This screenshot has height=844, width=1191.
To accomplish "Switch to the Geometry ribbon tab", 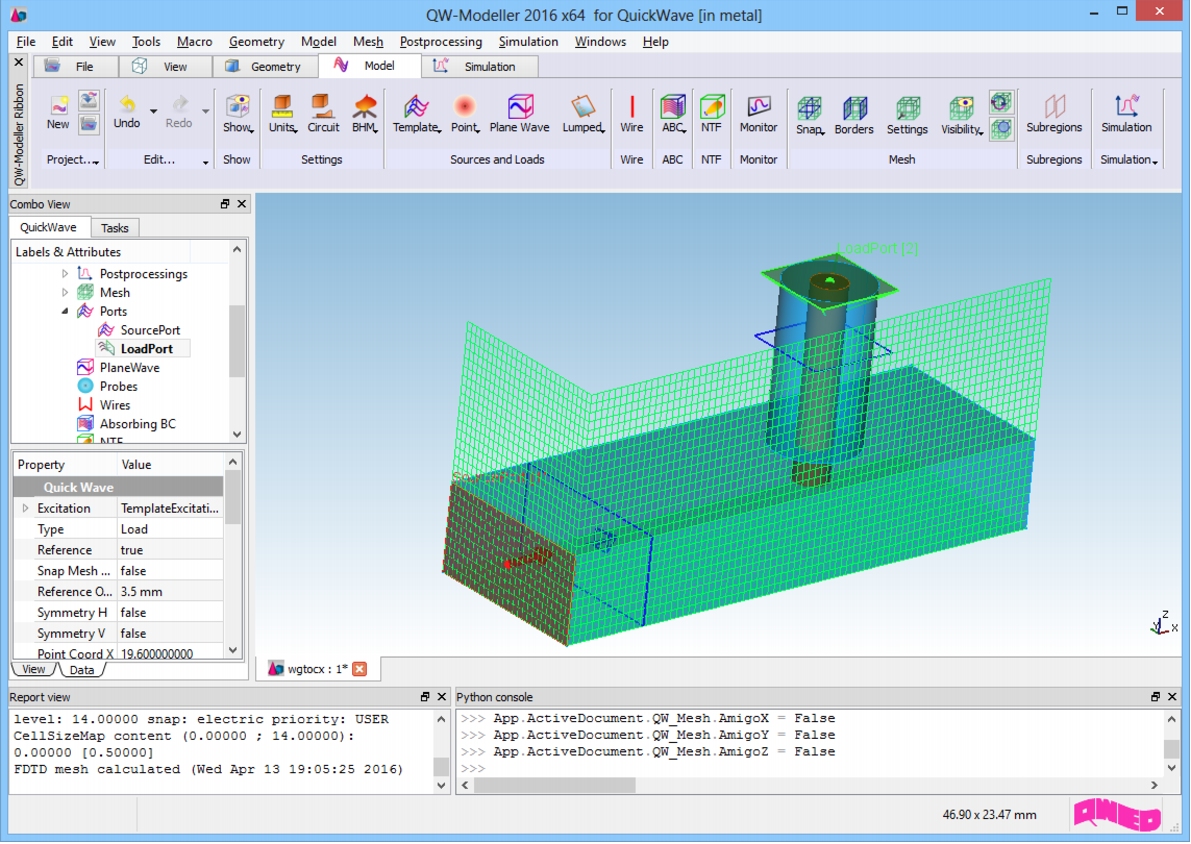I will click(x=264, y=67).
